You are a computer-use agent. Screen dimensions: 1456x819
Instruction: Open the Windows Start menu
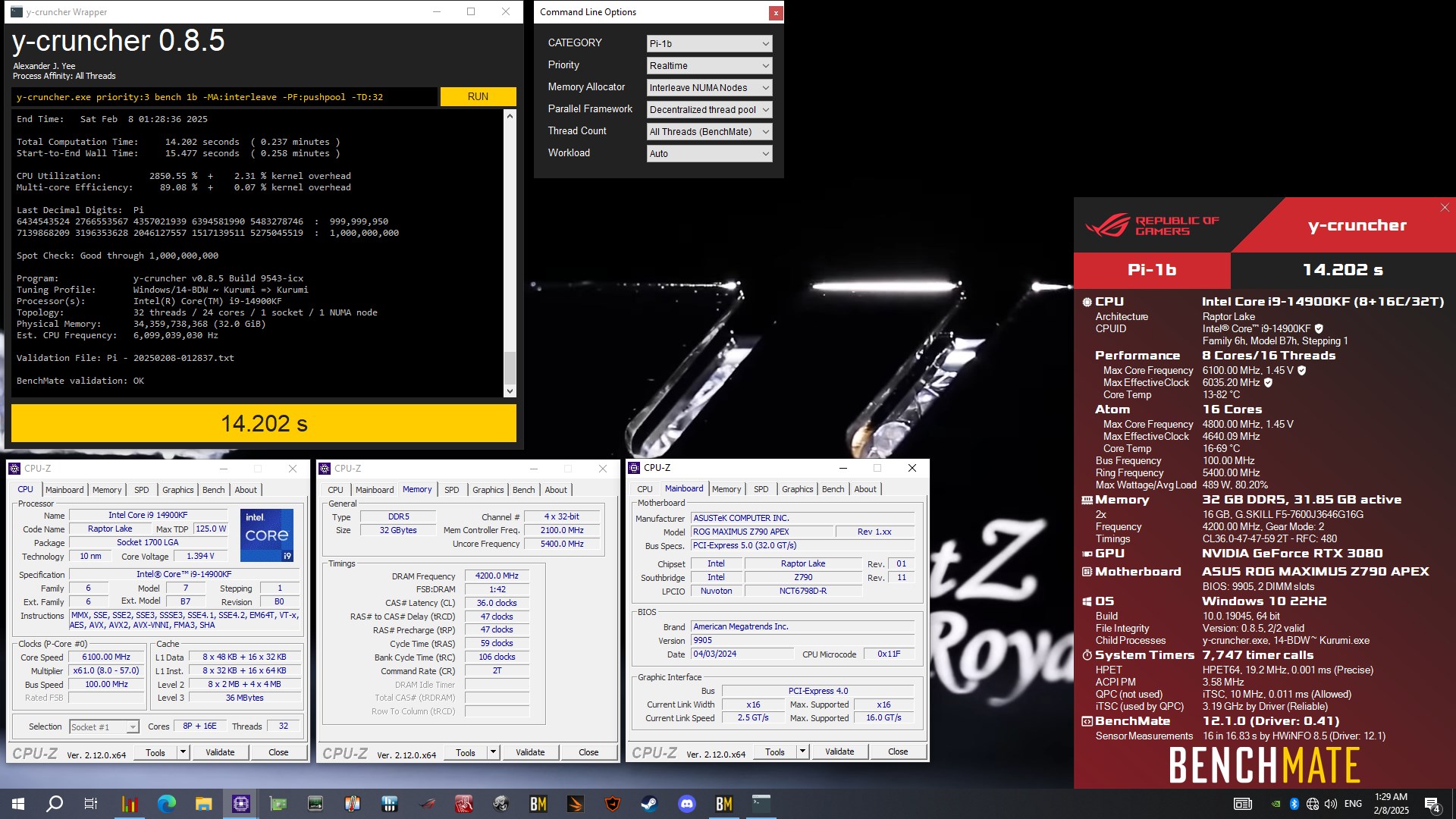[18, 804]
